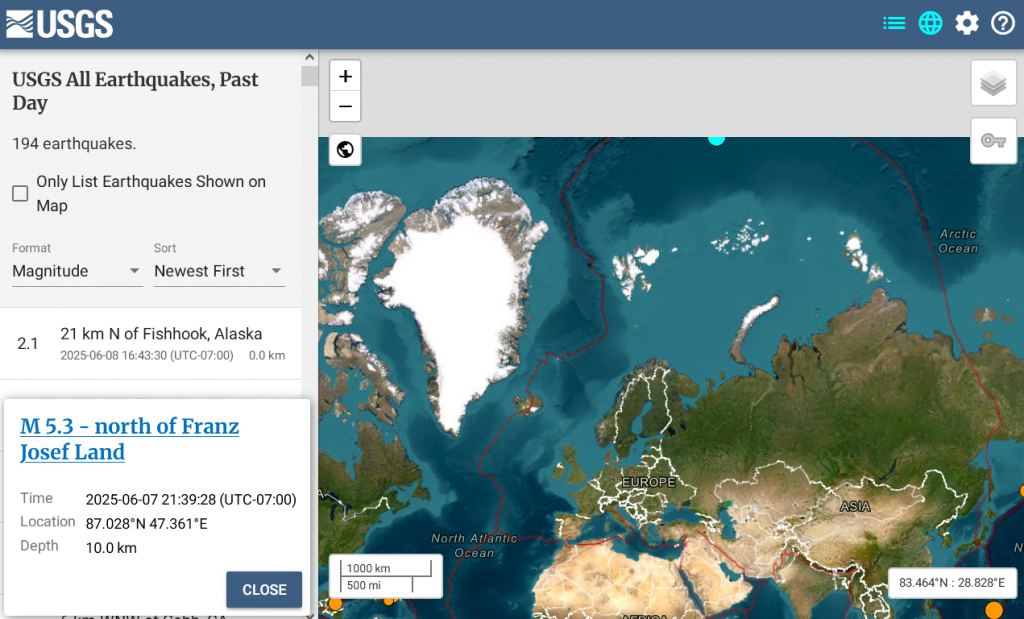Zoom out on the map
This screenshot has height=619, width=1024.
345,106
